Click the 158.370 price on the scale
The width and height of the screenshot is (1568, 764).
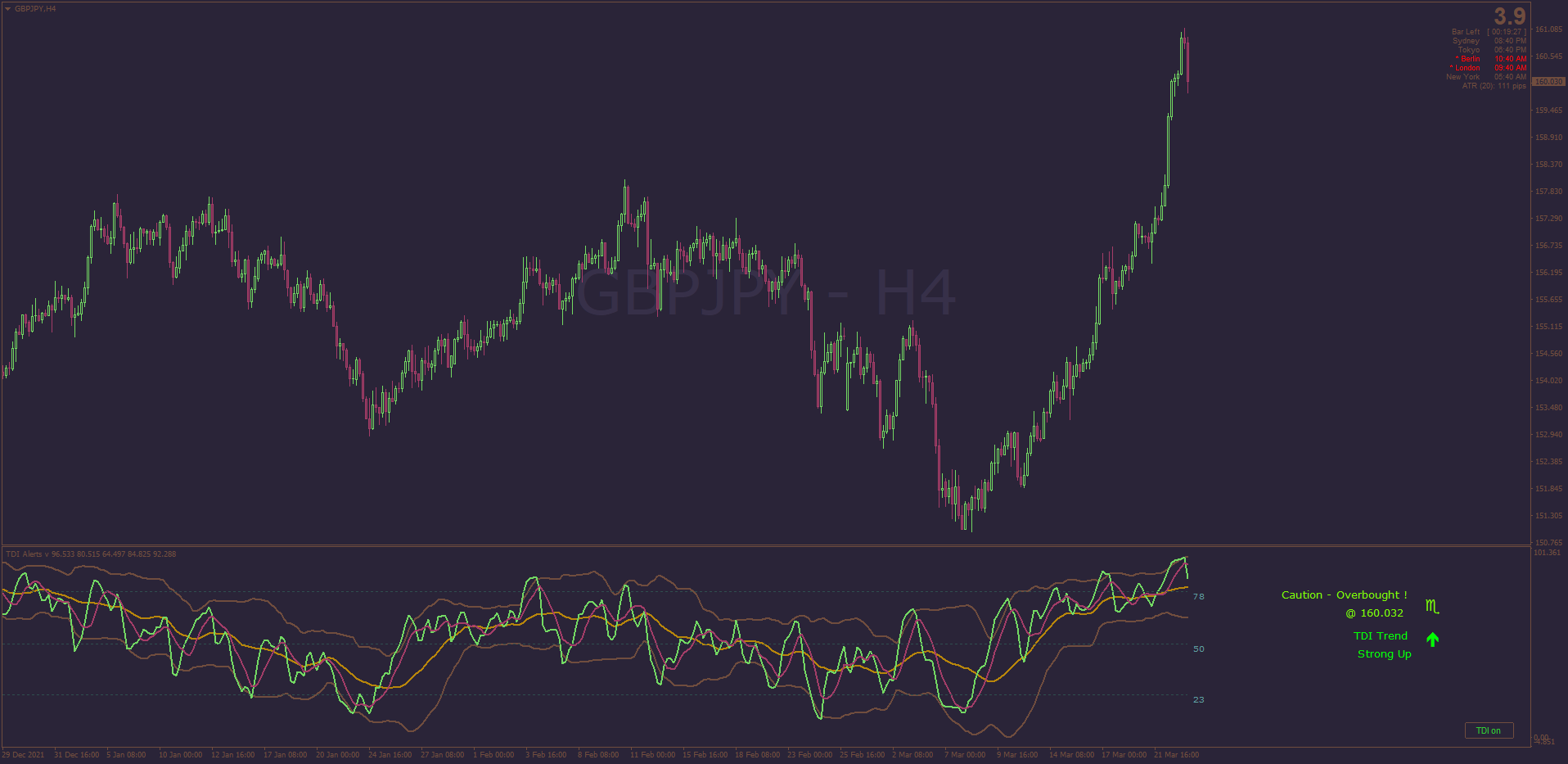coord(1548,165)
